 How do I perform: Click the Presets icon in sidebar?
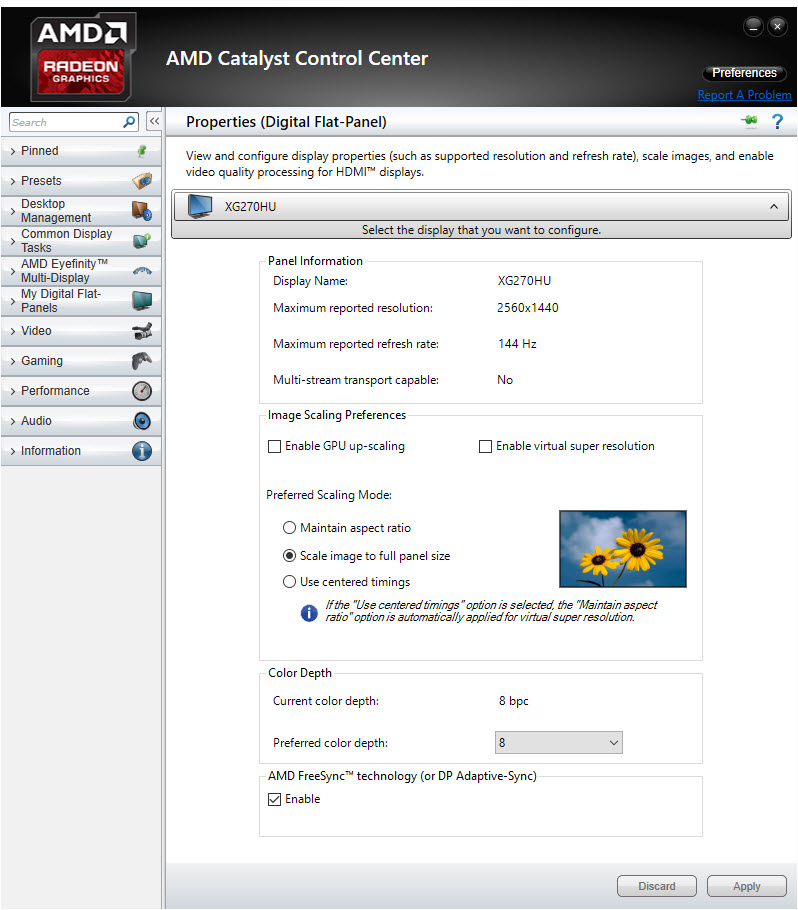click(x=142, y=181)
